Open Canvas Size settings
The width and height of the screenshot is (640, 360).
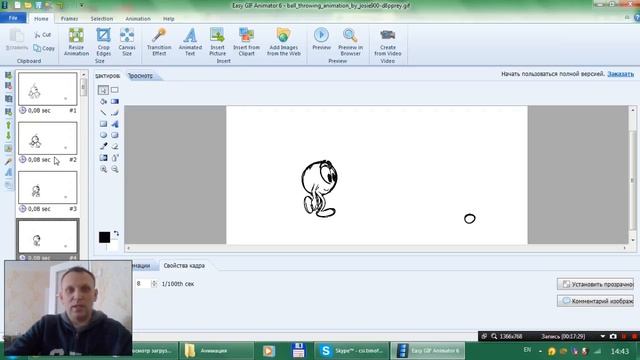127,42
